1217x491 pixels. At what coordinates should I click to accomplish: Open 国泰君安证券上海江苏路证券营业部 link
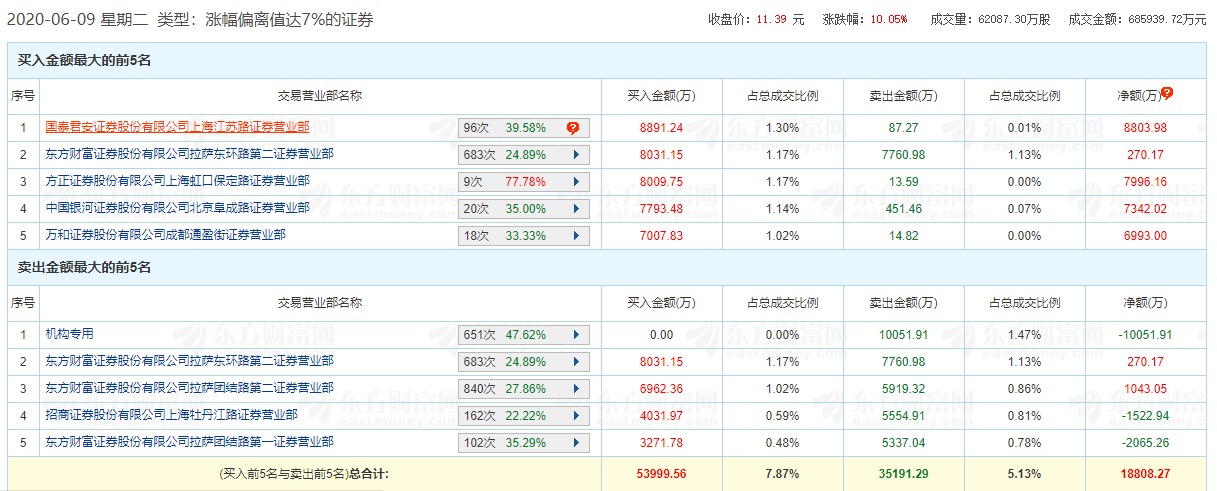coord(177,127)
